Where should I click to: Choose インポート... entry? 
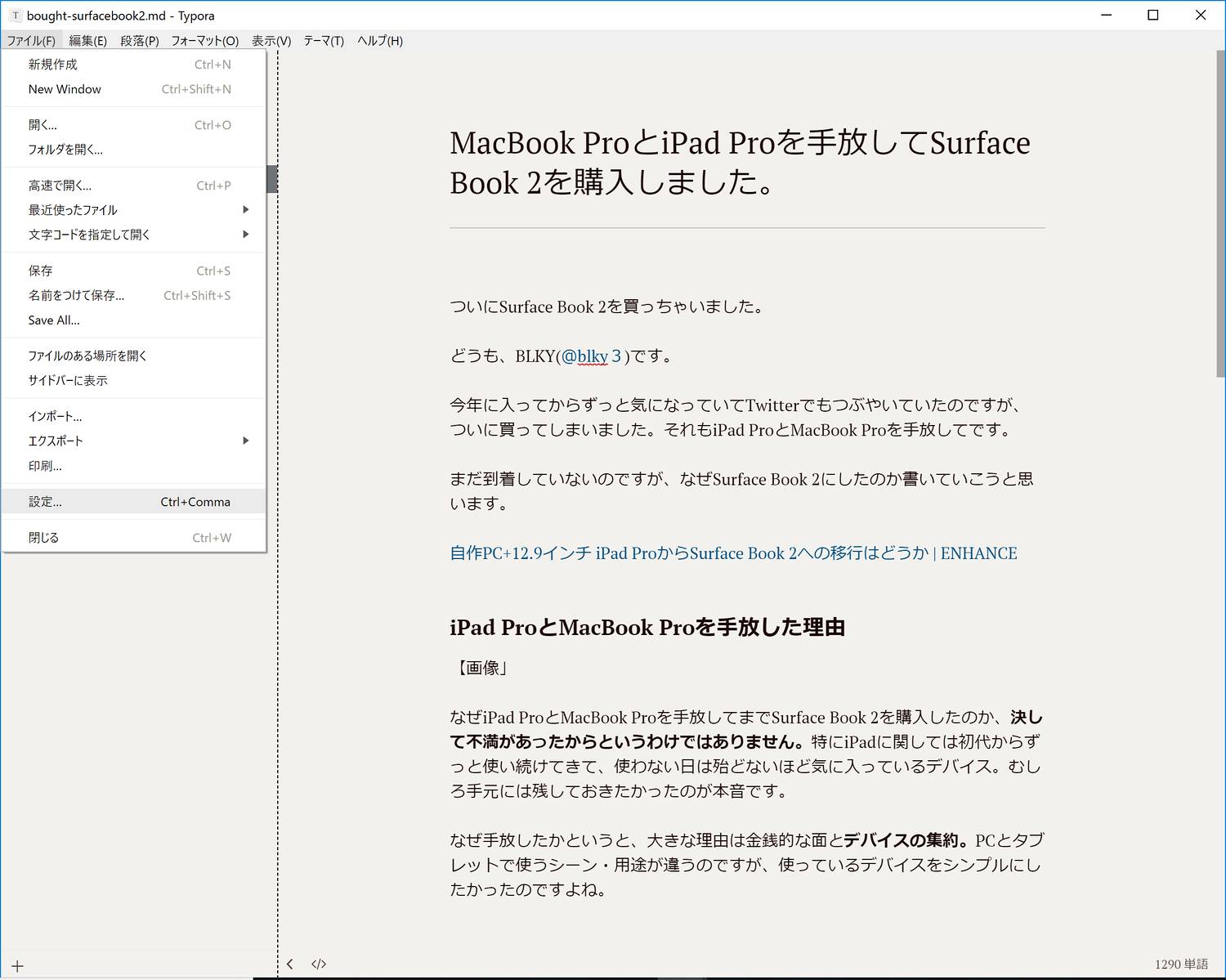point(134,416)
